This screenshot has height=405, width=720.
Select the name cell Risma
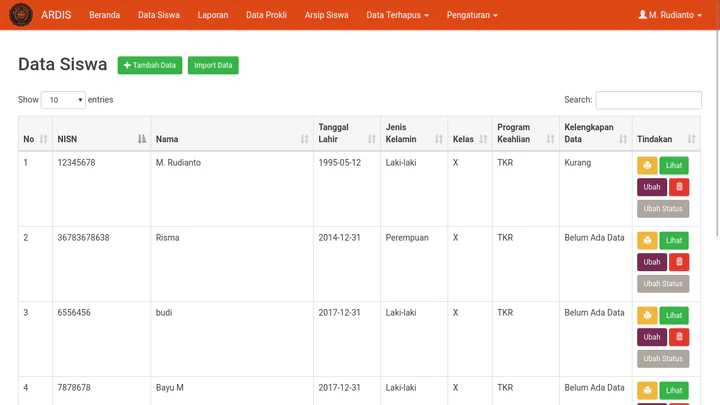pos(167,237)
